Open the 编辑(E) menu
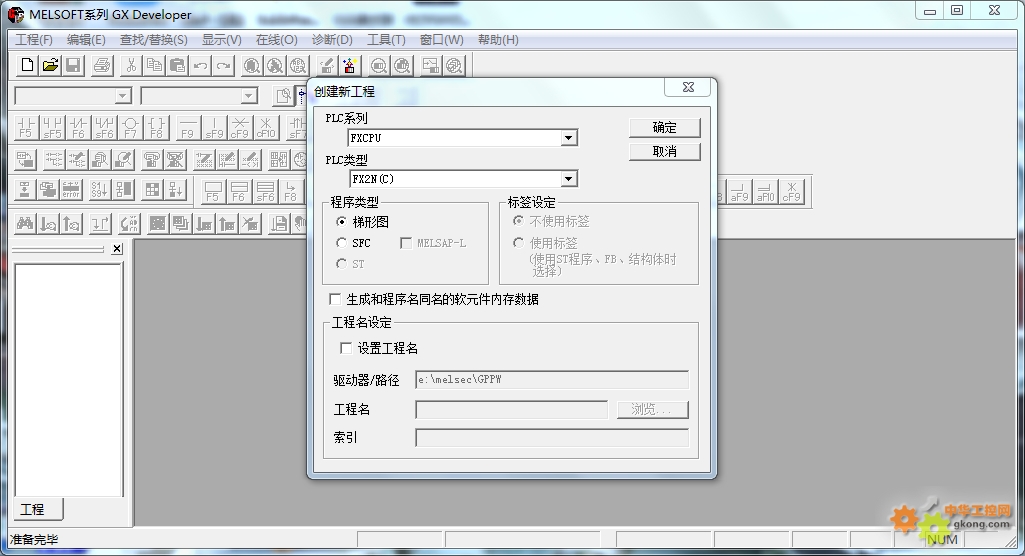 [x=86, y=40]
